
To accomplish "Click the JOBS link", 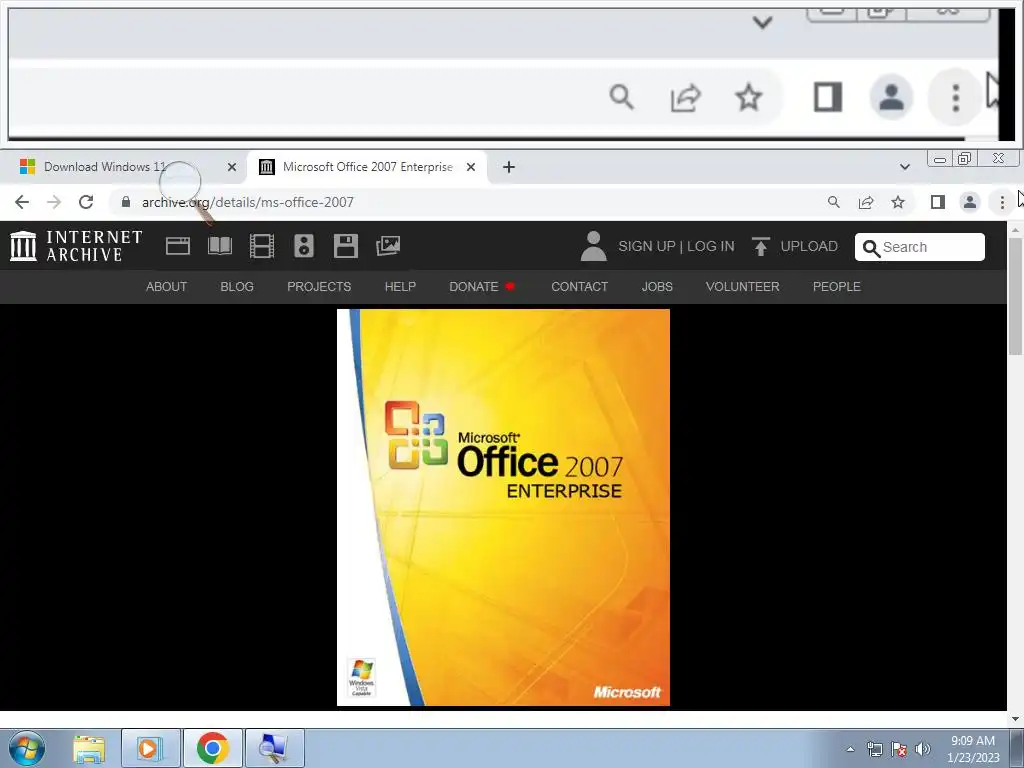I will [x=657, y=287].
